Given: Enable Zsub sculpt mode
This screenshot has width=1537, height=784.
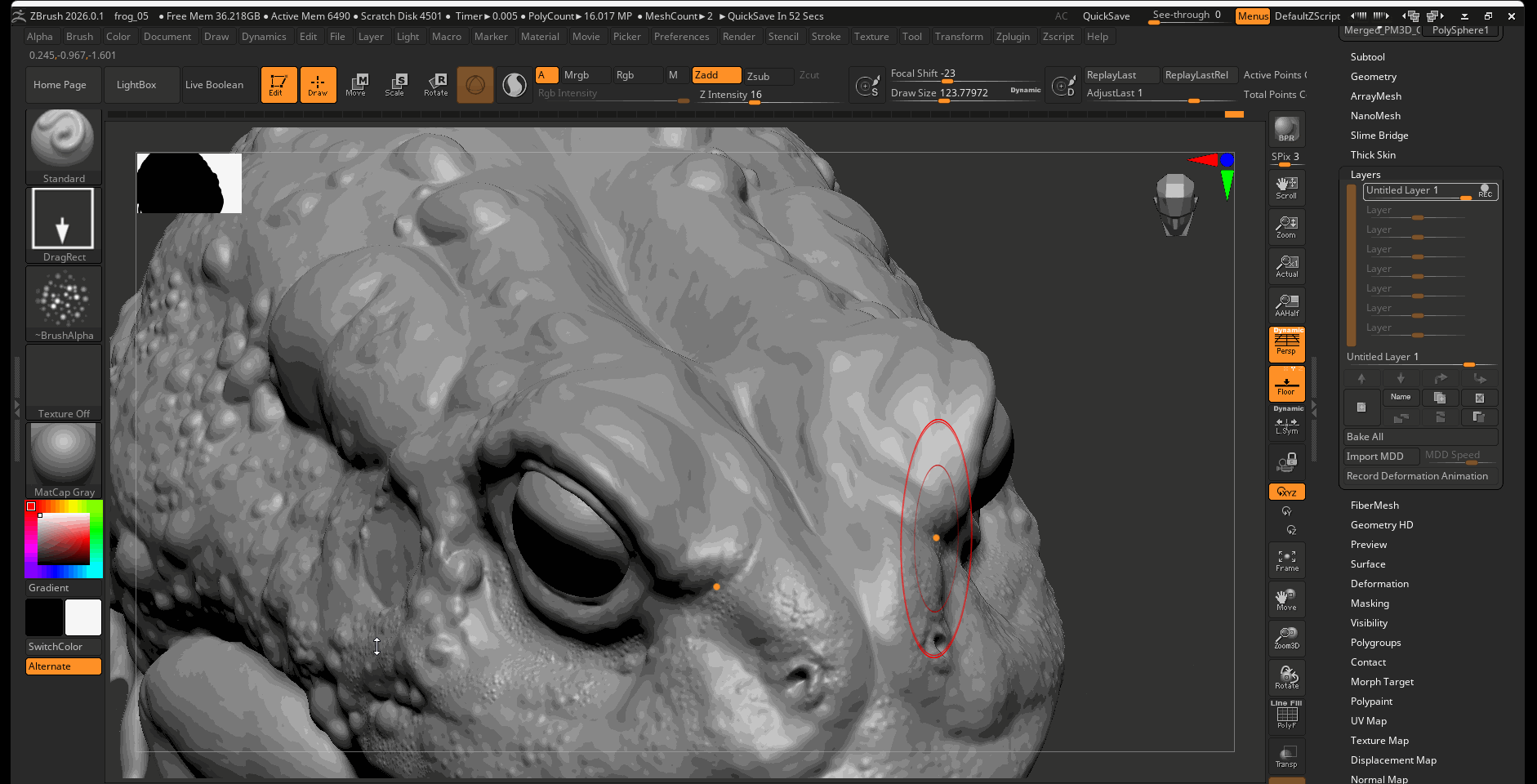Looking at the screenshot, I should coord(767,76).
